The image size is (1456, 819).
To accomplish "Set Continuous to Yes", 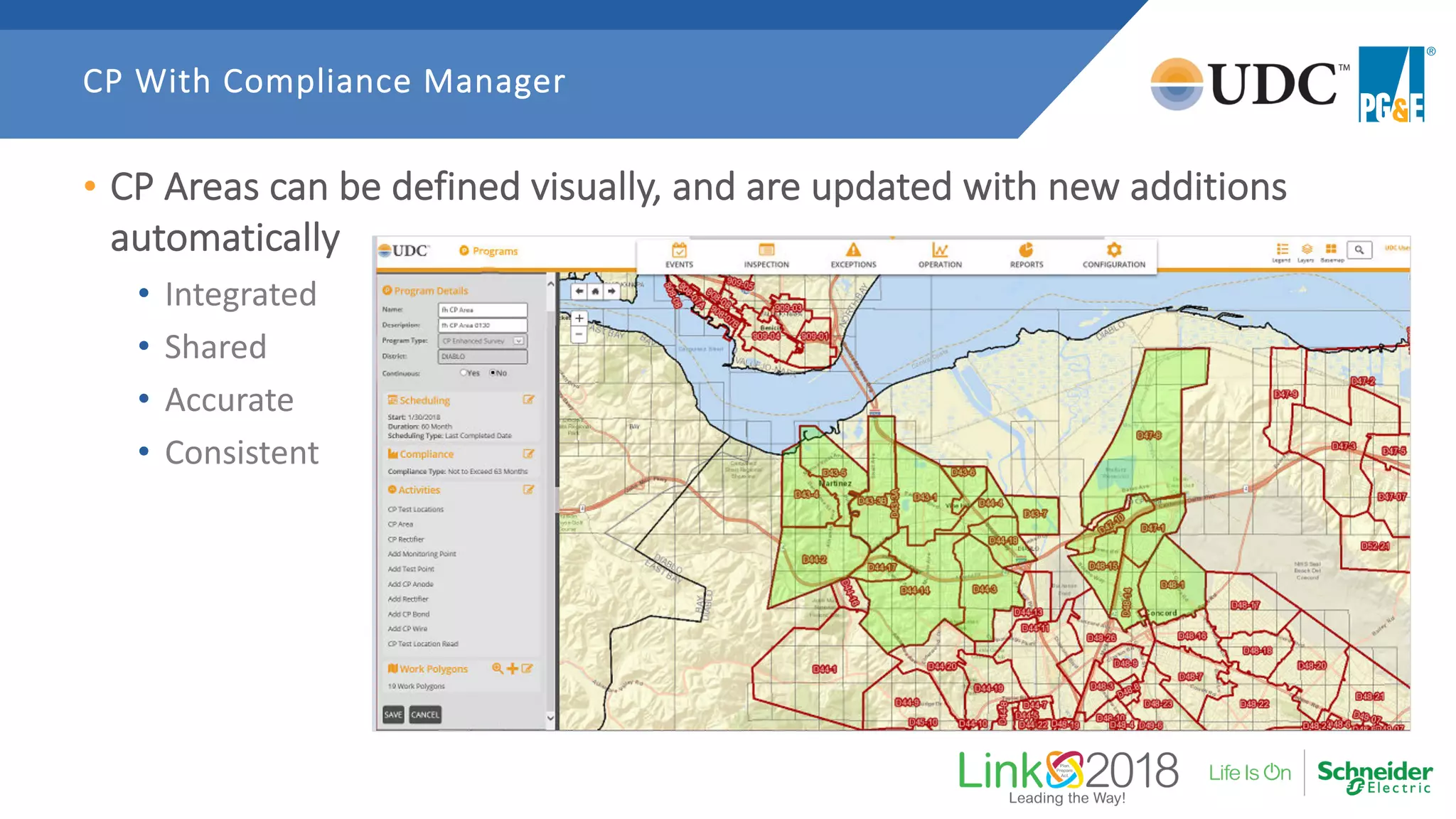I will point(464,373).
